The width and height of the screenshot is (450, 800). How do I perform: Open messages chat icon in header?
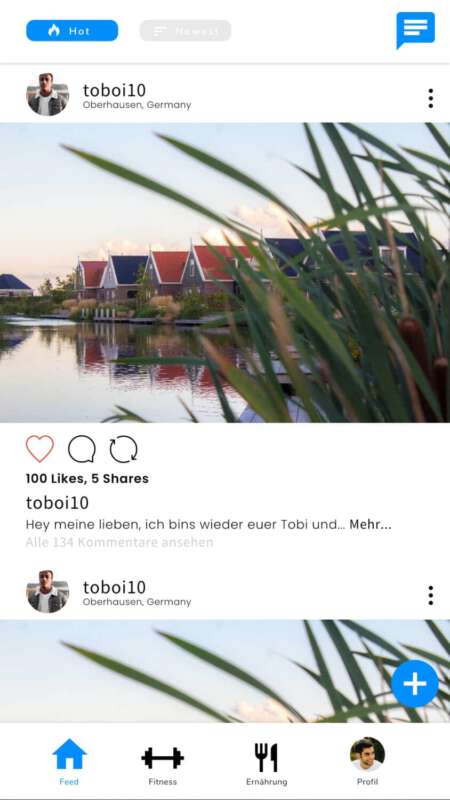[415, 30]
